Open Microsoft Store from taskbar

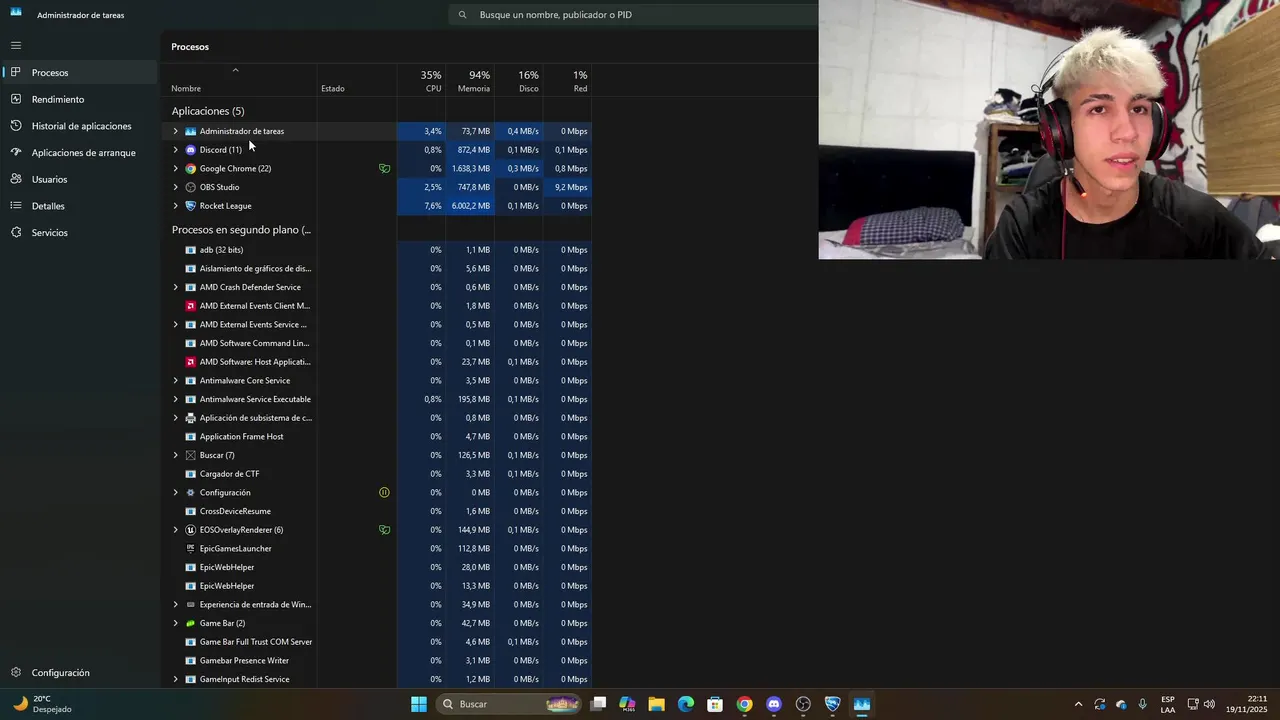pos(715,704)
